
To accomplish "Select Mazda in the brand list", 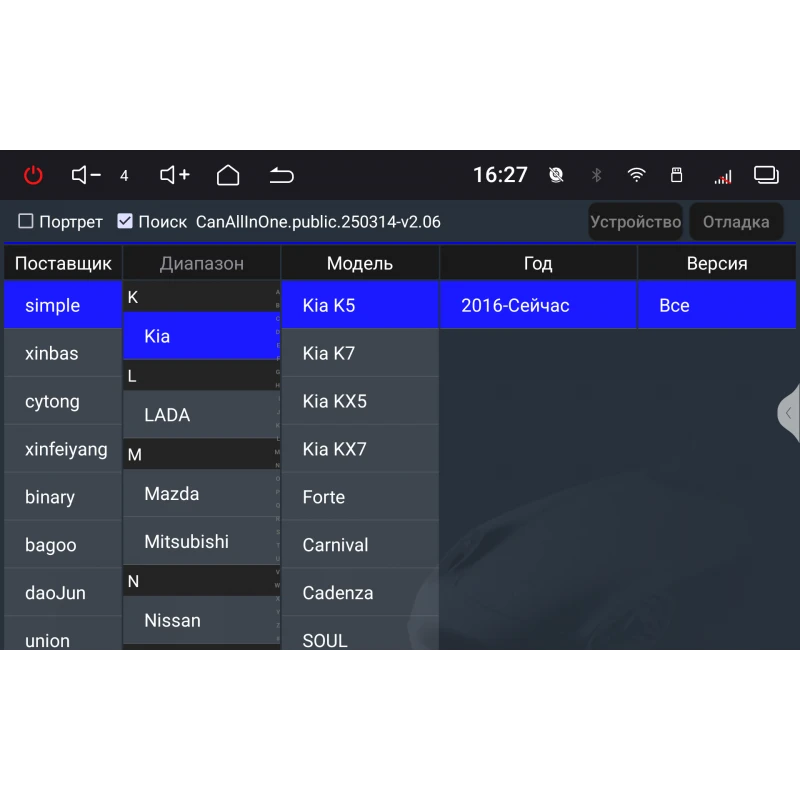I will coord(171,494).
